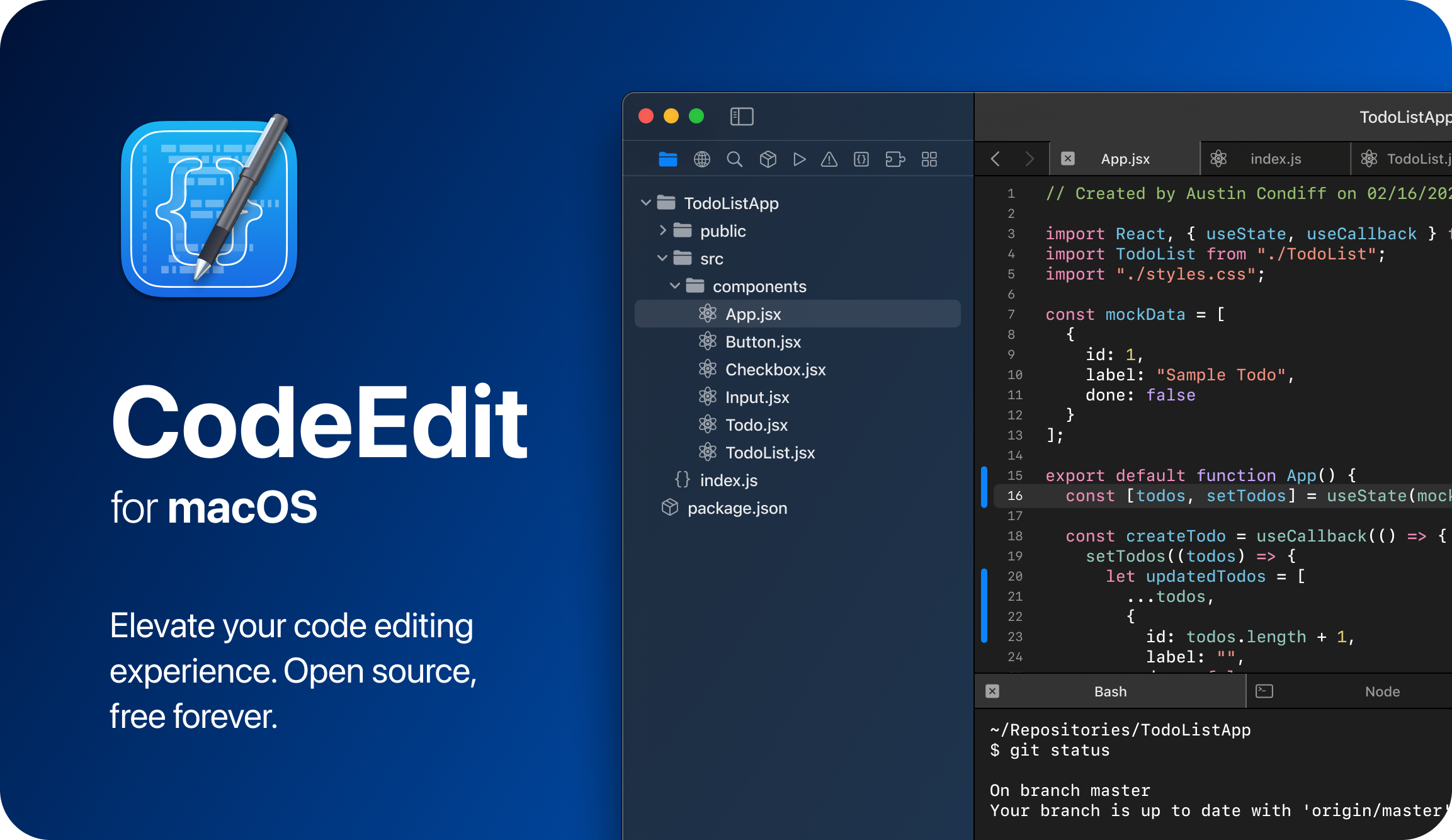Click the terminal icon on Node tab
Viewport: 1452px width, 840px height.
pyautogui.click(x=1264, y=691)
